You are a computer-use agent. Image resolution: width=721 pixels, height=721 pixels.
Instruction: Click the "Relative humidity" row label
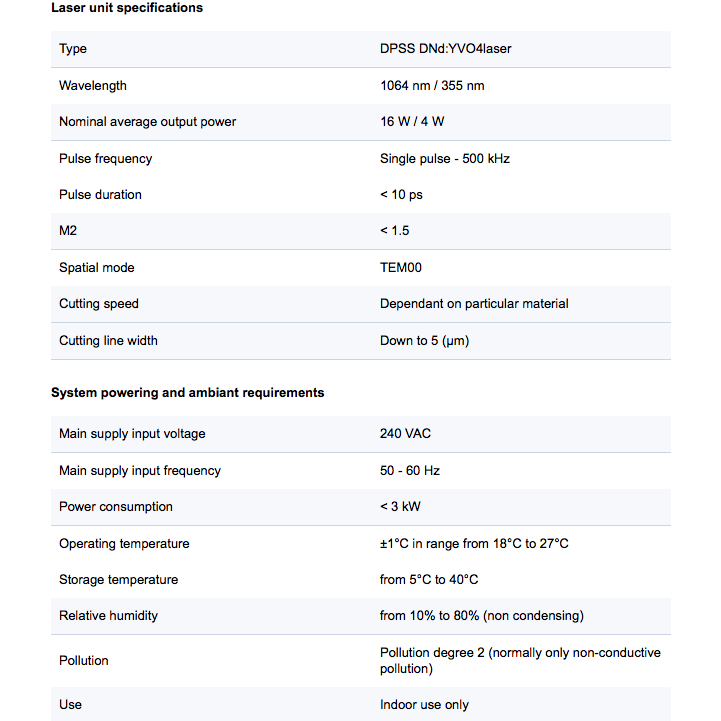point(108,616)
